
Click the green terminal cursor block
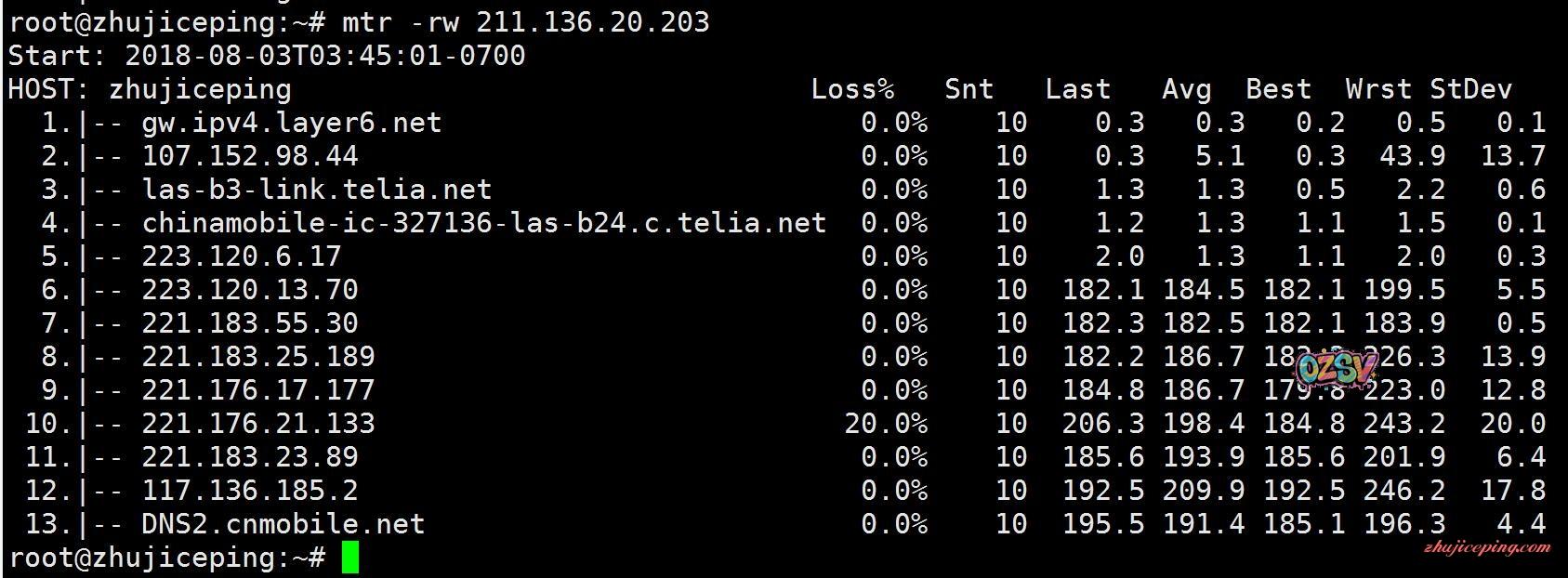pos(349,558)
